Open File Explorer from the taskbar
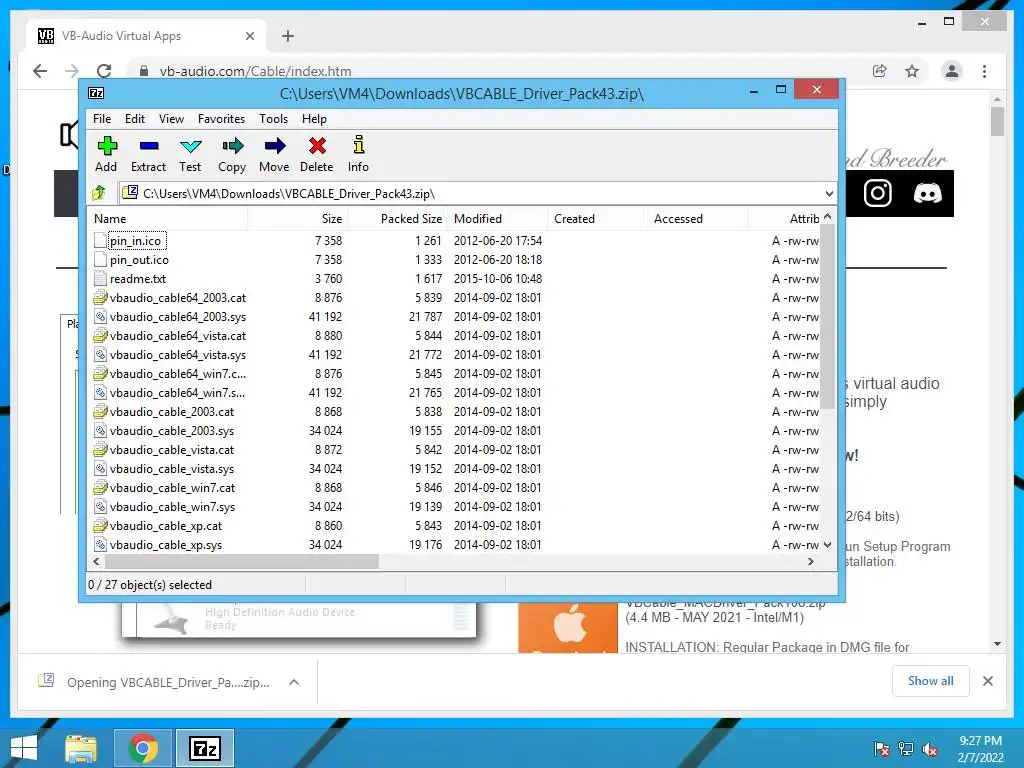 coord(81,748)
